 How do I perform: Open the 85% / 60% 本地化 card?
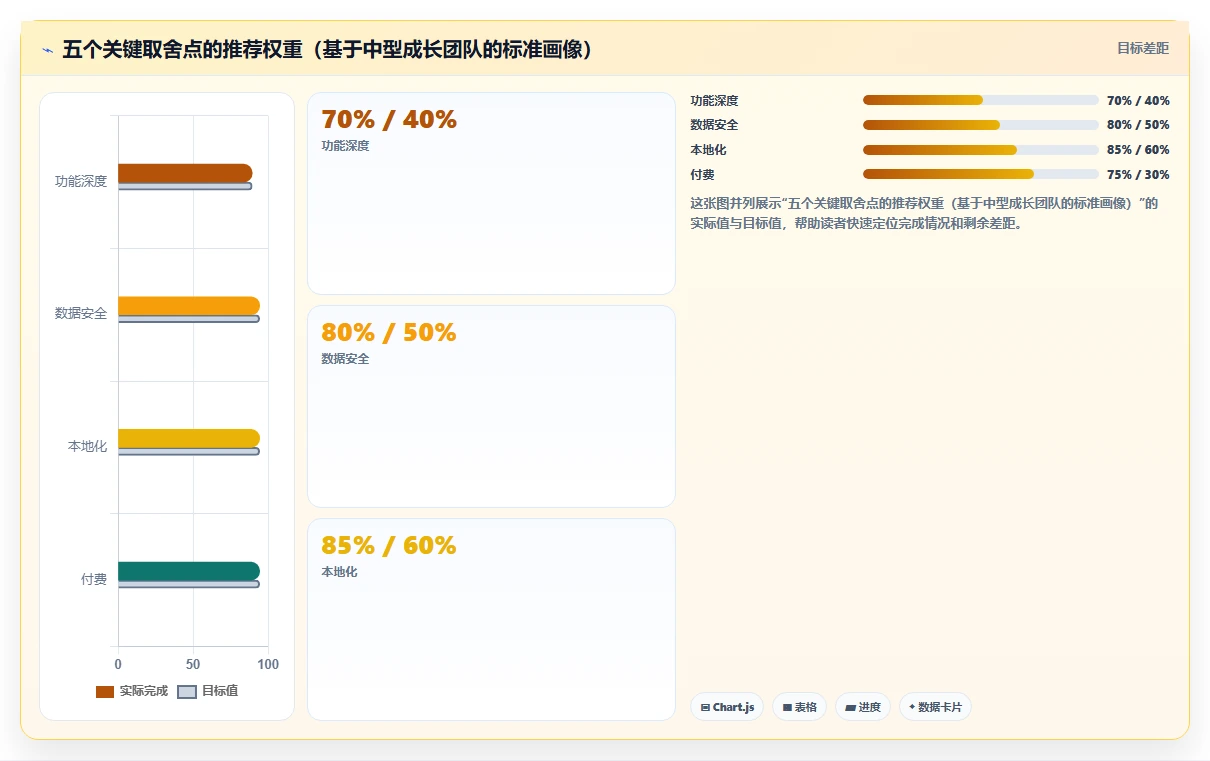(x=491, y=619)
